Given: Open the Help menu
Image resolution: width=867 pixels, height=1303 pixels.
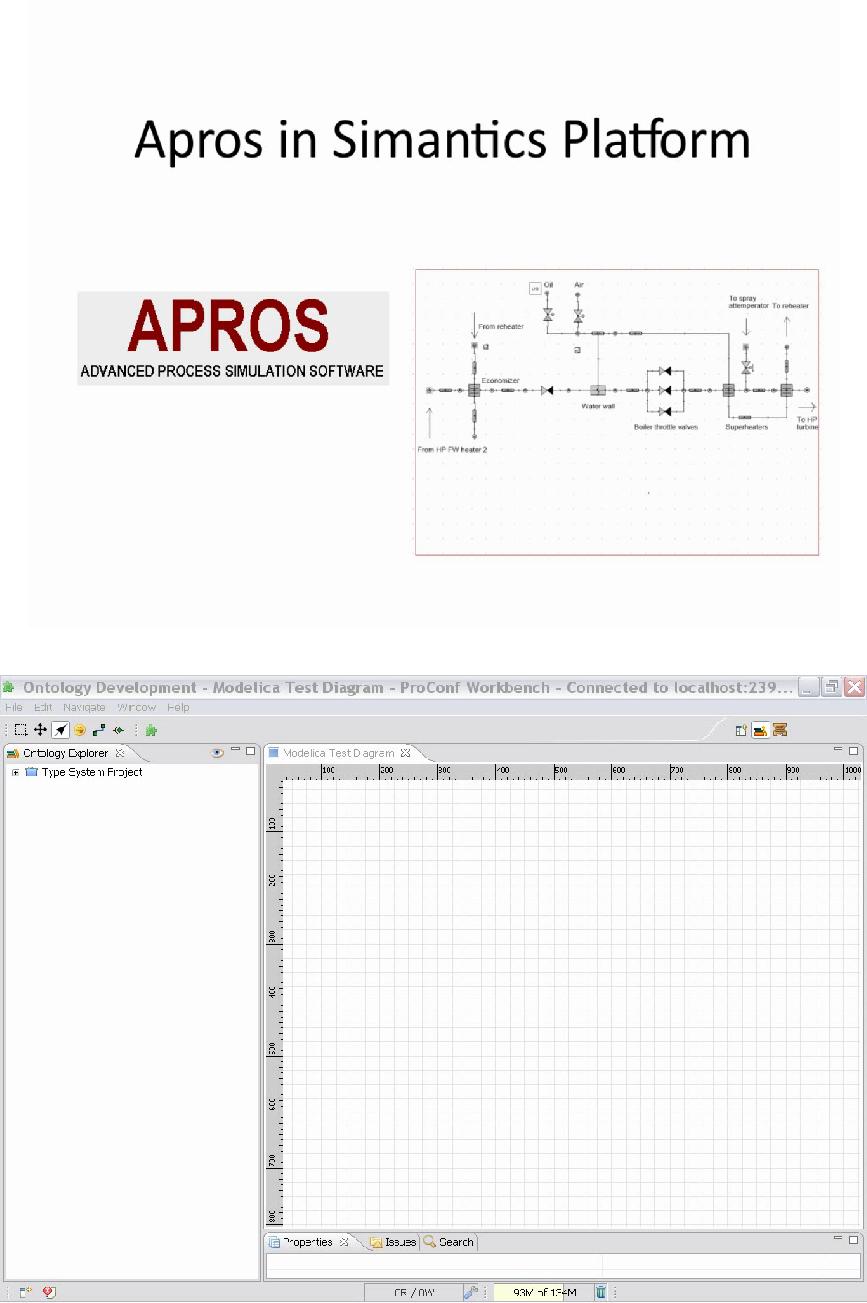Looking at the screenshot, I should (178, 708).
